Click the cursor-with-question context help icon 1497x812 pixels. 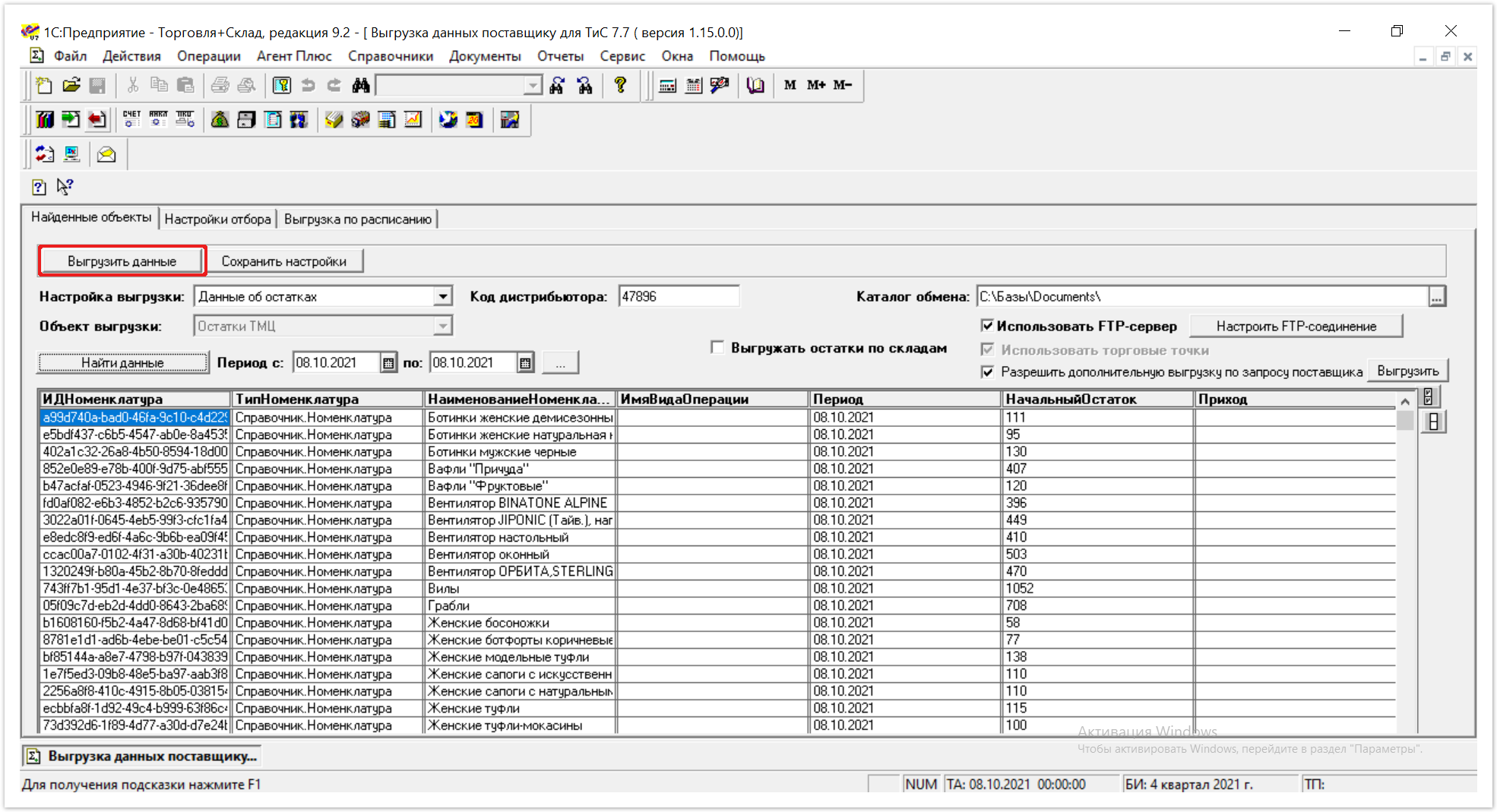tap(65, 186)
